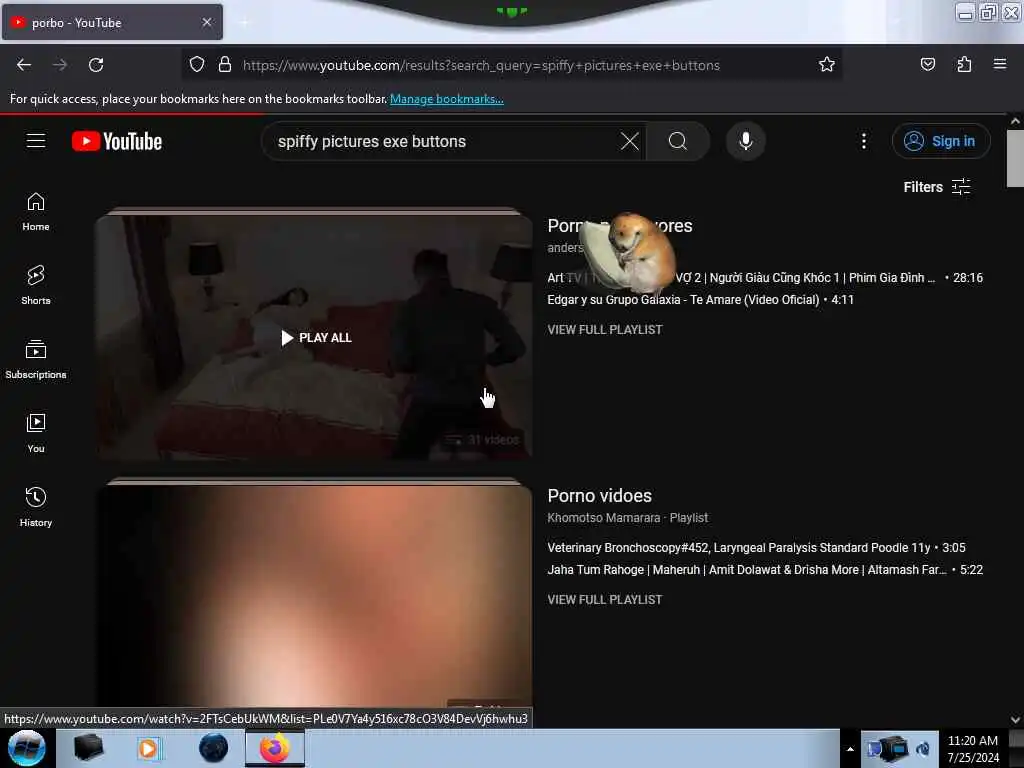
Task: Launch Firefox from taskbar
Action: pos(275,748)
